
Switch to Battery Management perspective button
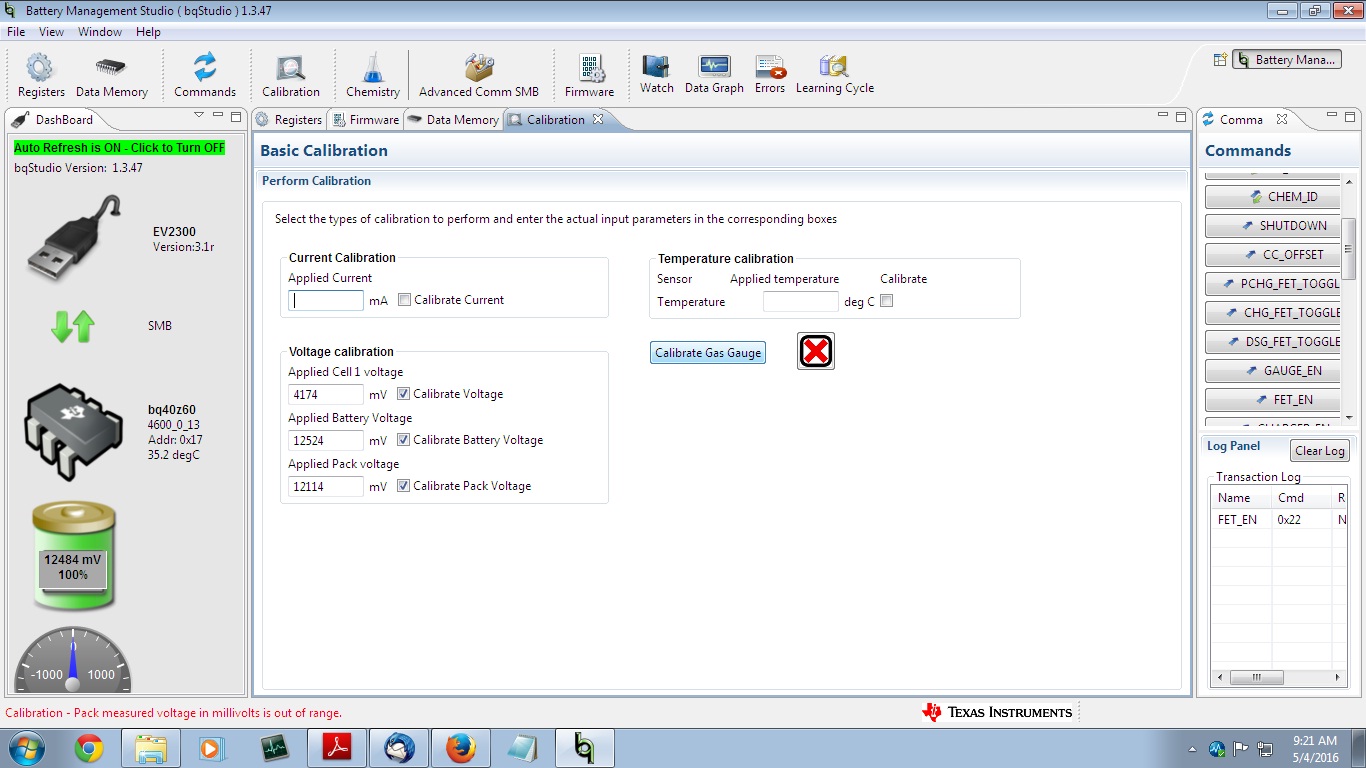pos(1286,60)
